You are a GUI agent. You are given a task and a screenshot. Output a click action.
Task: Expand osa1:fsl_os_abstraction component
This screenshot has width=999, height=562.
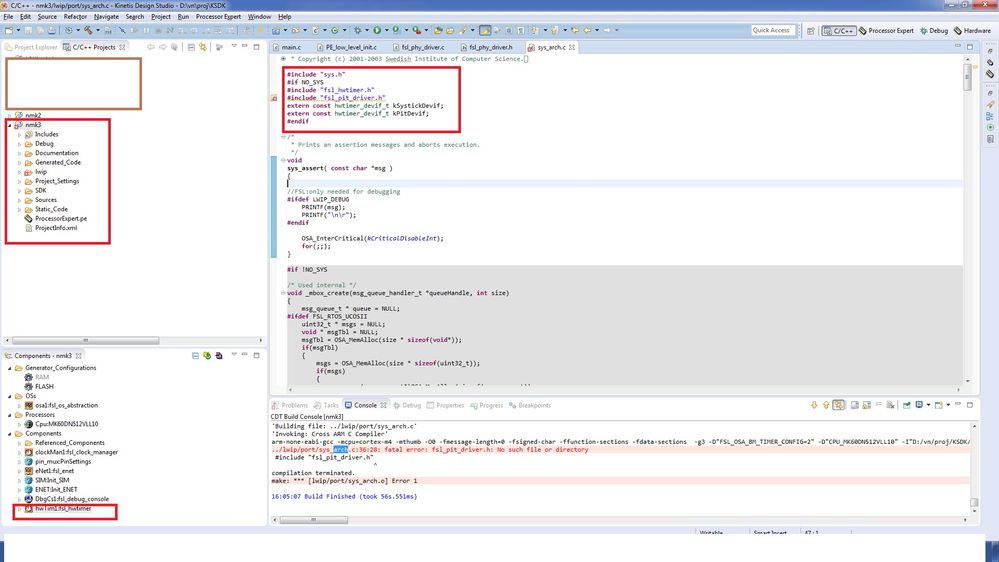point(20,405)
